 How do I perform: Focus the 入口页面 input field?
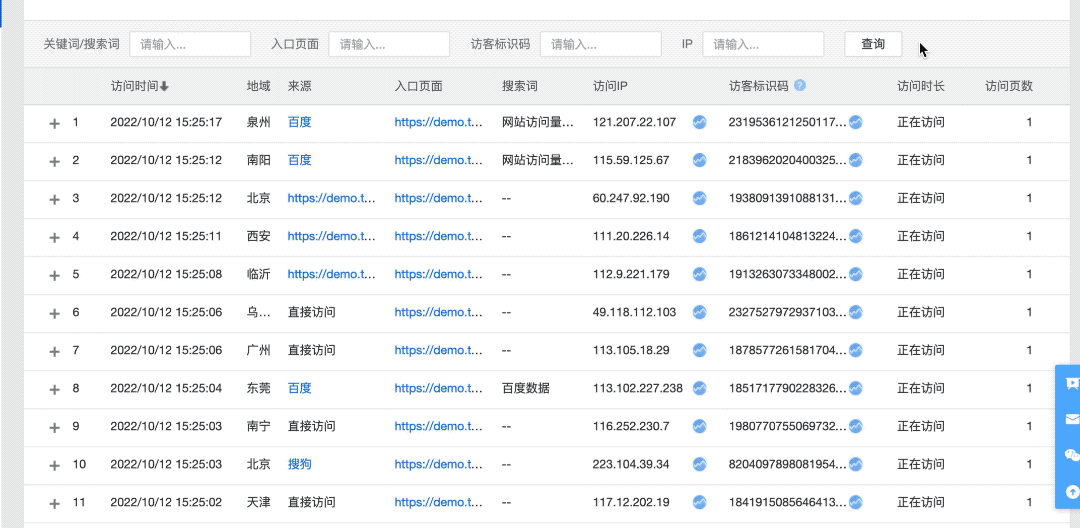(x=389, y=44)
